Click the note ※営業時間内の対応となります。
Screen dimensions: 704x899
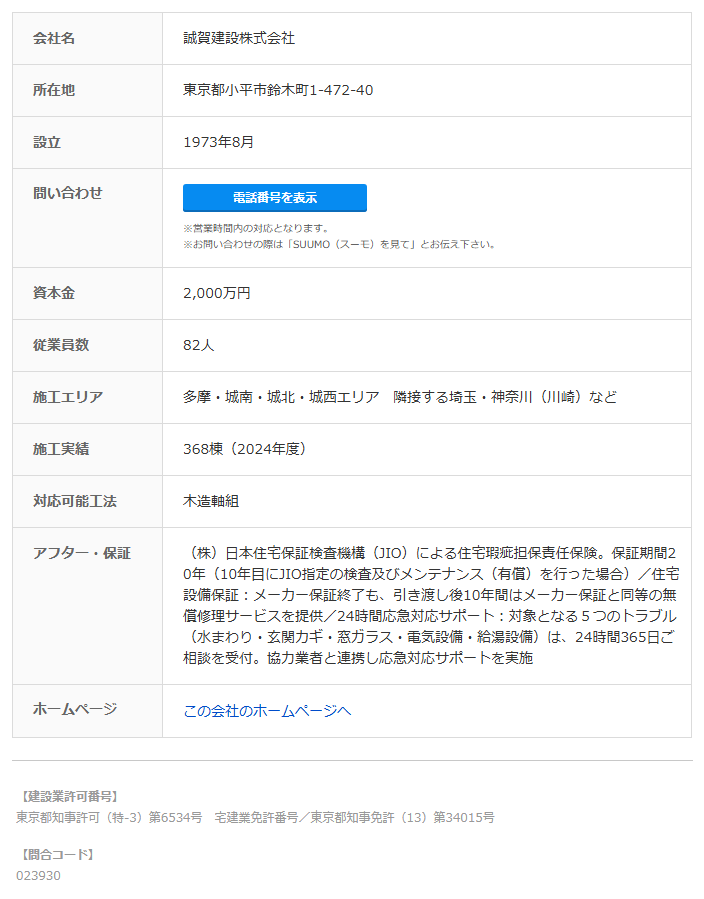(x=256, y=228)
